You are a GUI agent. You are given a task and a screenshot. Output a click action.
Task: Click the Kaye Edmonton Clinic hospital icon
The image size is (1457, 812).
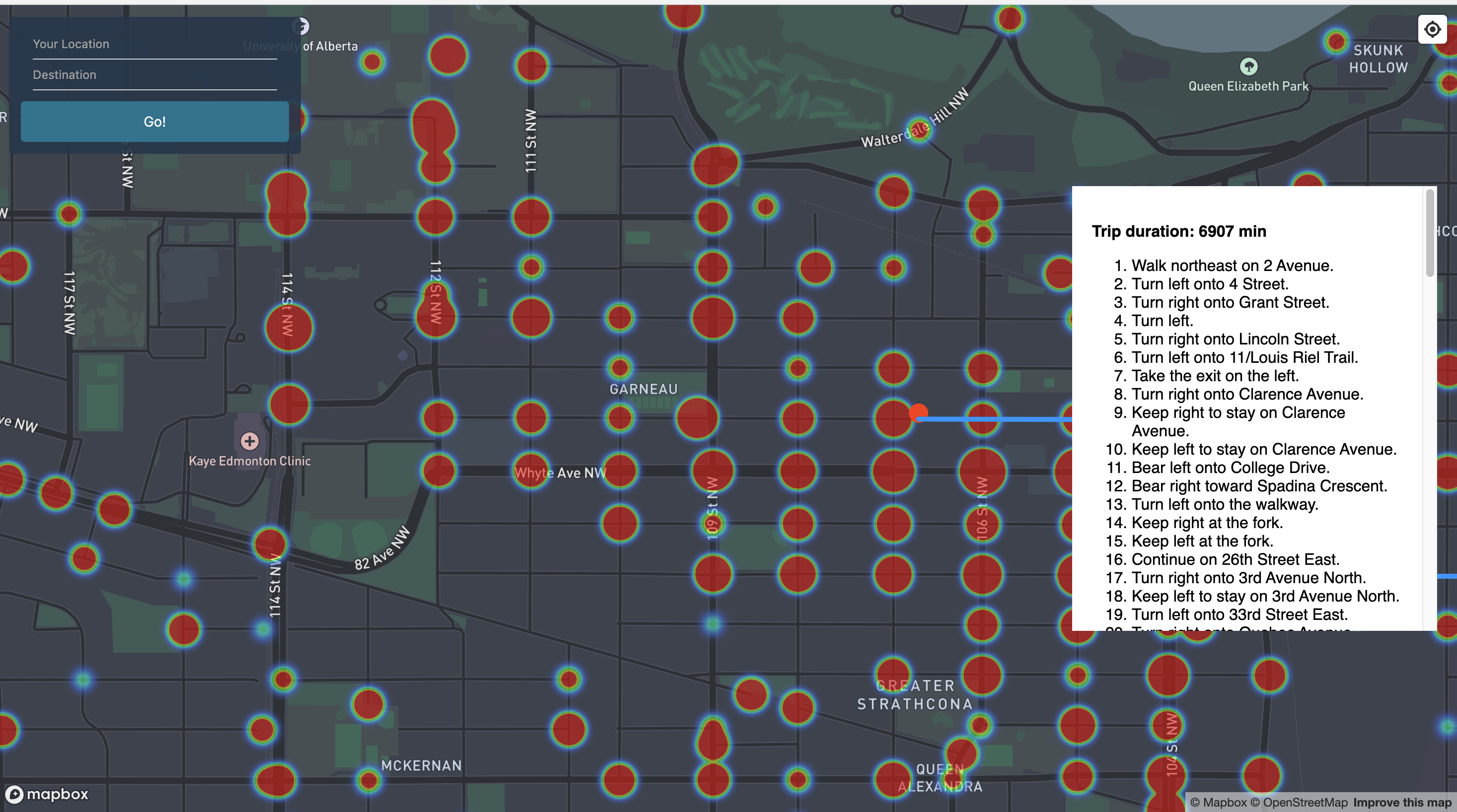coord(249,440)
